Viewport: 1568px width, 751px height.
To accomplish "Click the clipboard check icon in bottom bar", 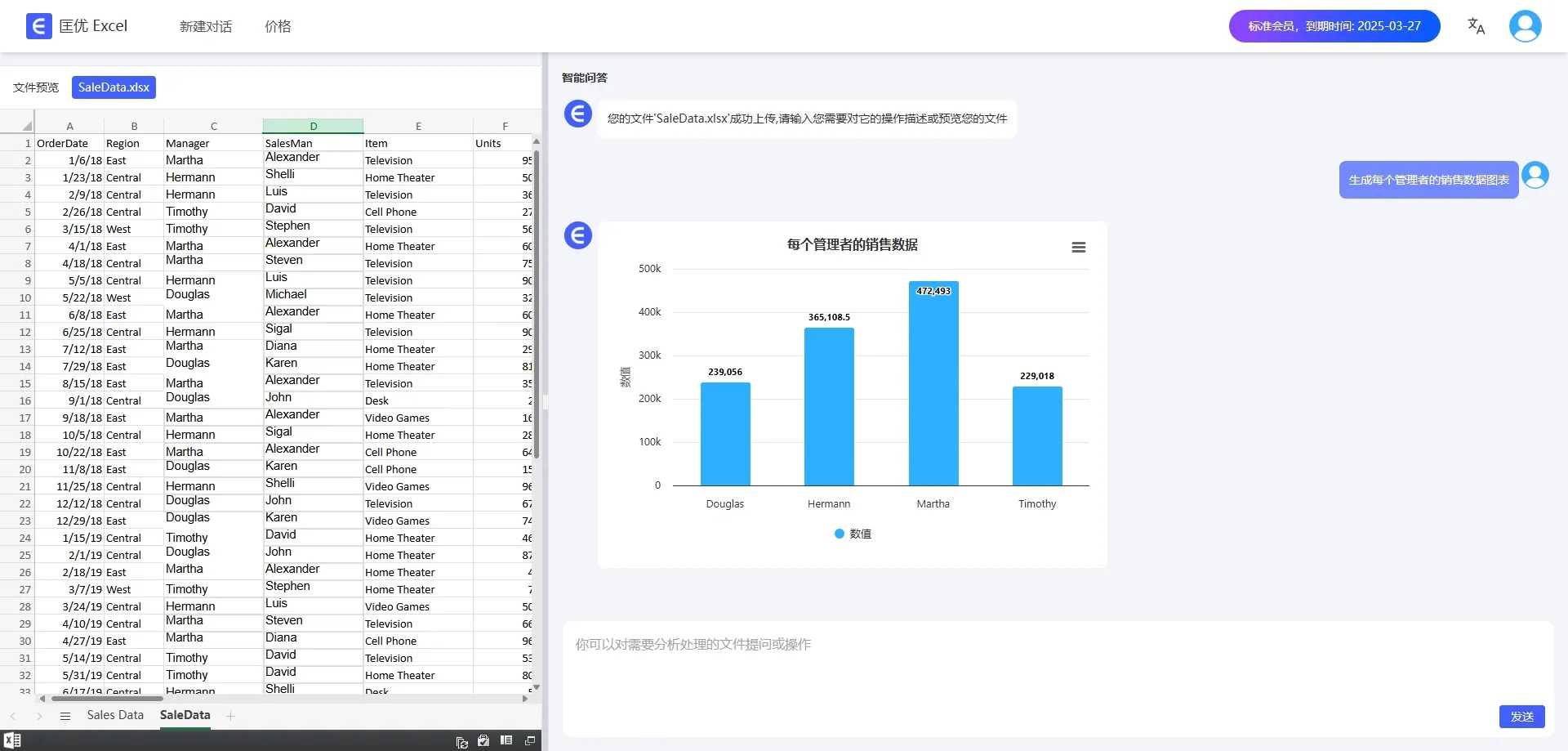I will tap(483, 740).
